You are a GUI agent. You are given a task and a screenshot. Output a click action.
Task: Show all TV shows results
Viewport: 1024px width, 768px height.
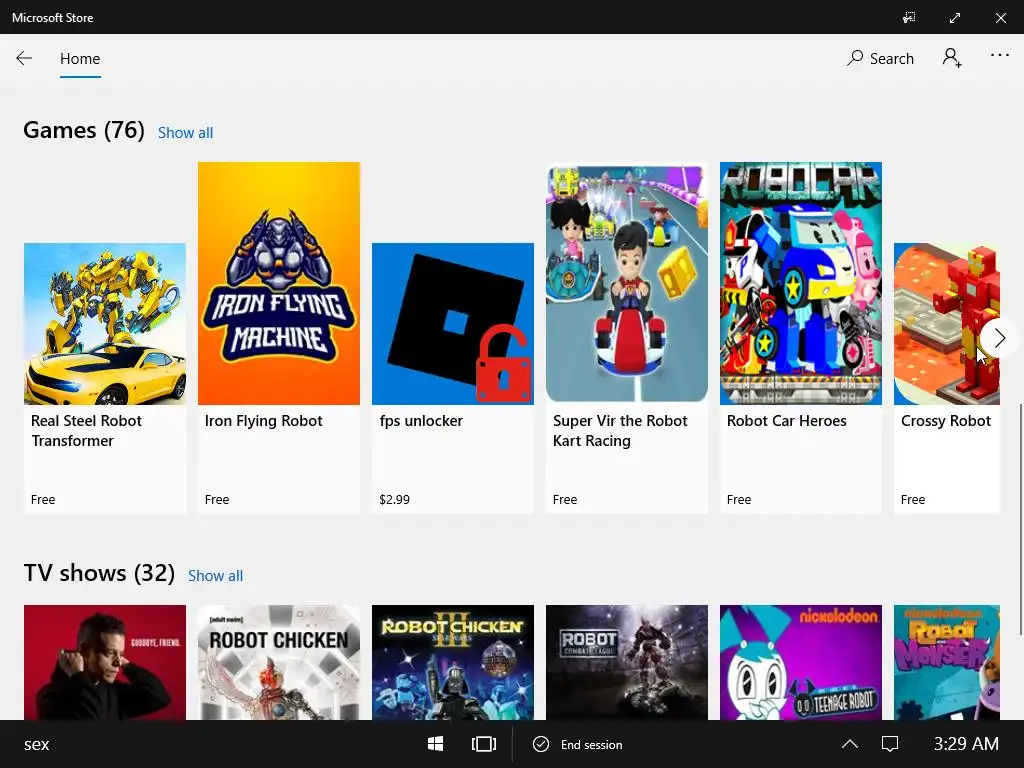click(x=216, y=575)
